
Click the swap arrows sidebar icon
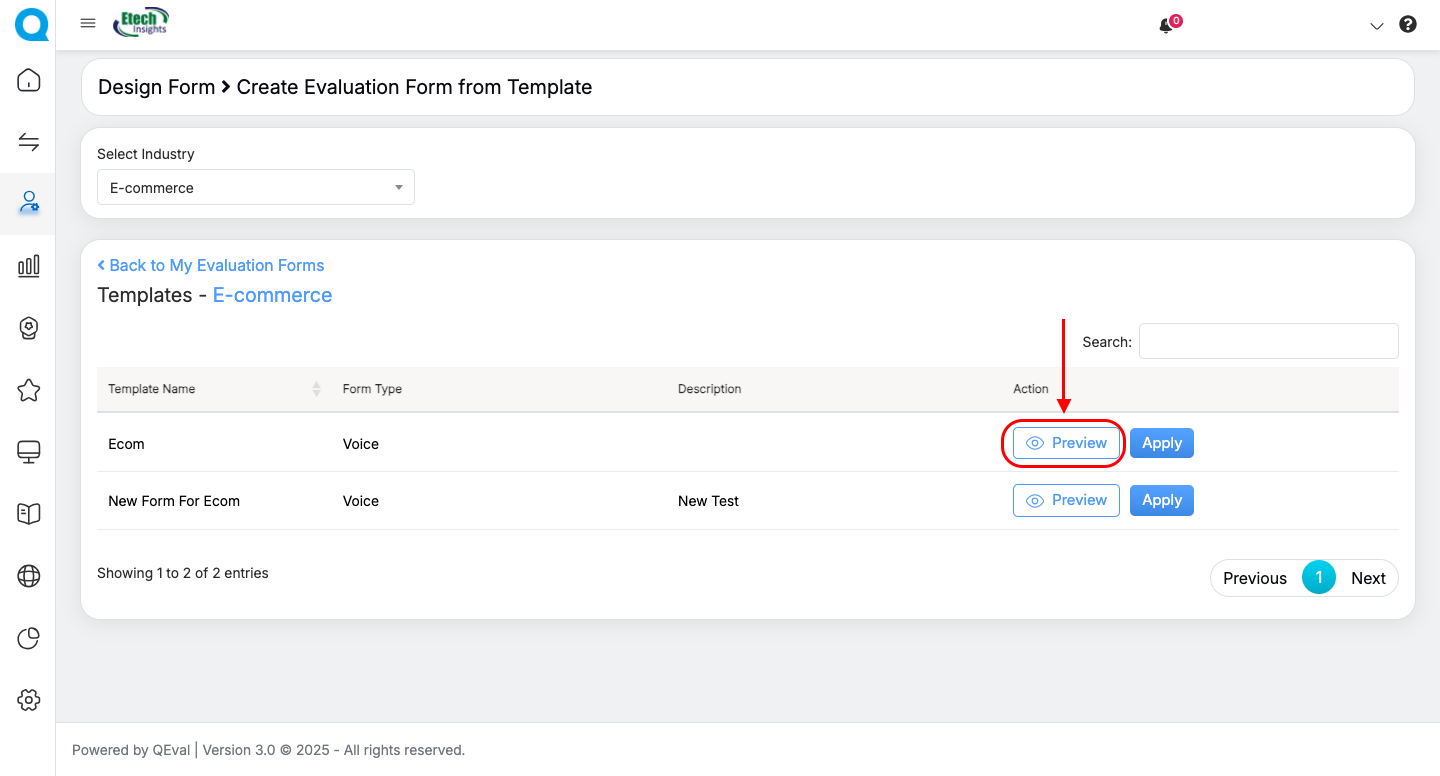pos(29,142)
